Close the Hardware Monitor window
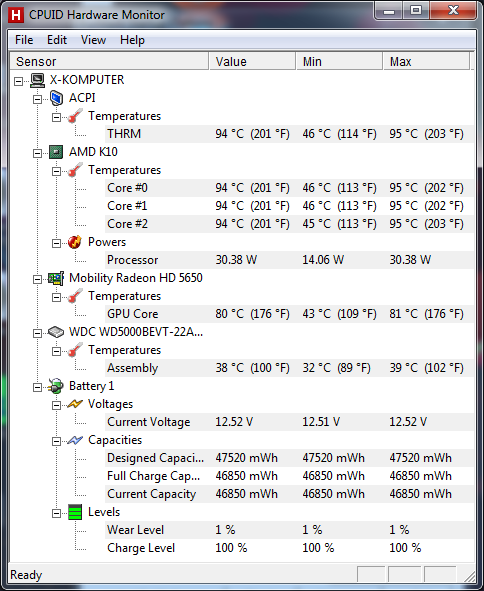This screenshot has width=484, height=591. [x=453, y=11]
